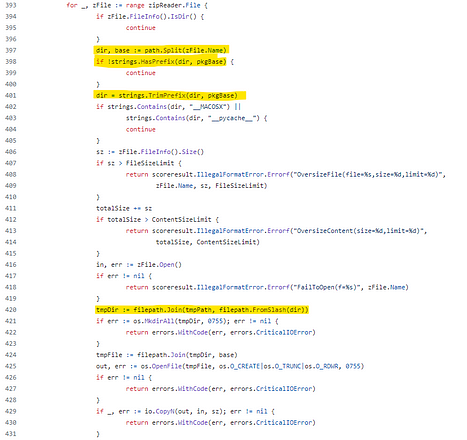This screenshot has width=467, height=440.
Task: Click the highlighted 'dir, base := path.Split(zFile.Name)' line
Action: pyautogui.click(x=161, y=50)
